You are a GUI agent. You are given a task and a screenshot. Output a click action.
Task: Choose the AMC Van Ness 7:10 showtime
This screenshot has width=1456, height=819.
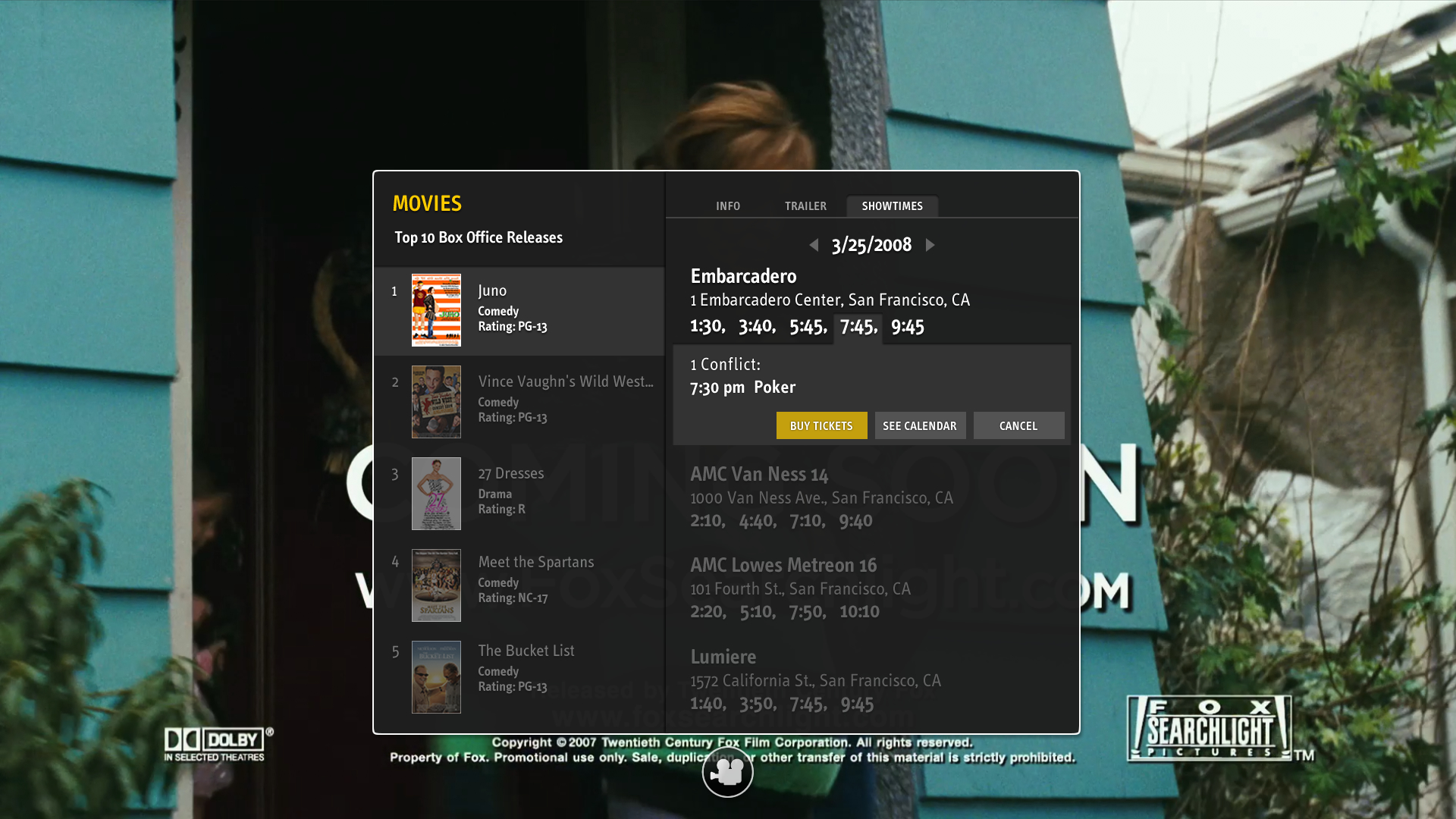808,520
